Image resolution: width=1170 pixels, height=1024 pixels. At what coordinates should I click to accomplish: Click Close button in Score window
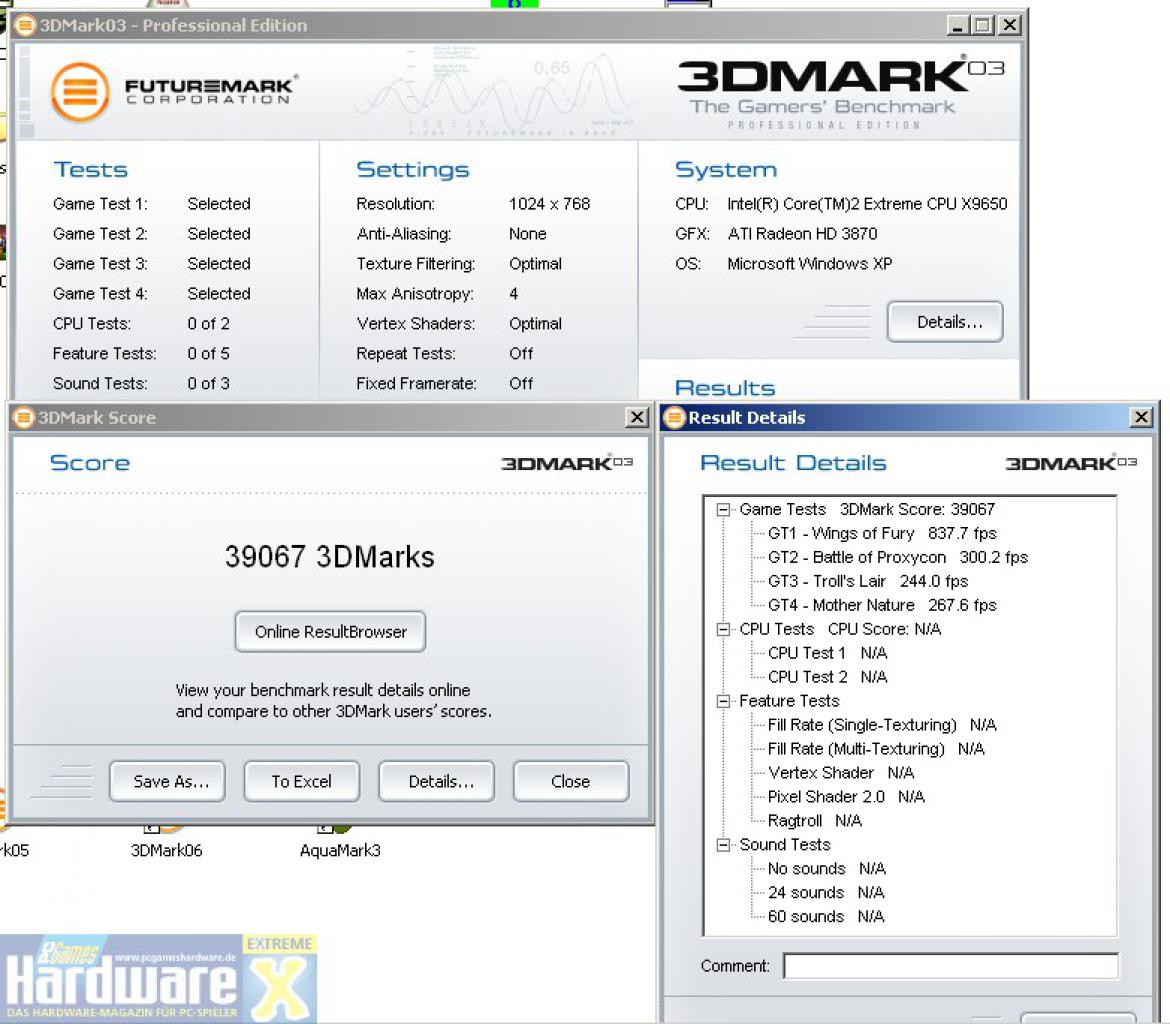(x=571, y=781)
